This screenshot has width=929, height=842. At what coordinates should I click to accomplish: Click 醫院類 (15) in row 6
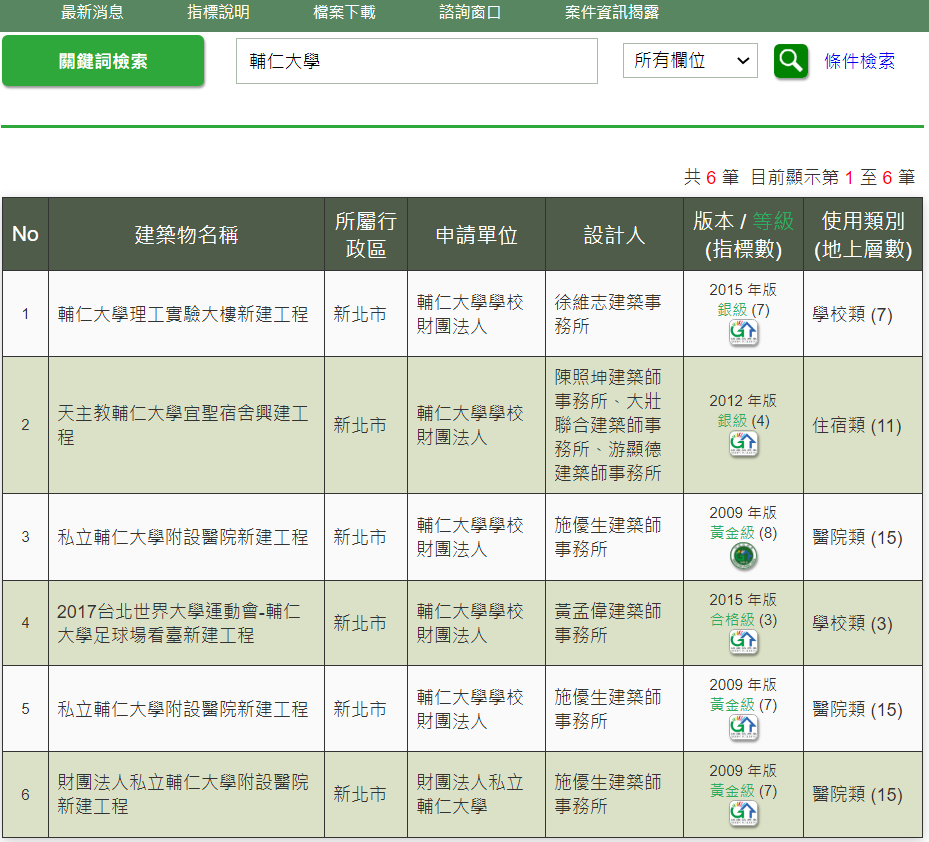857,795
